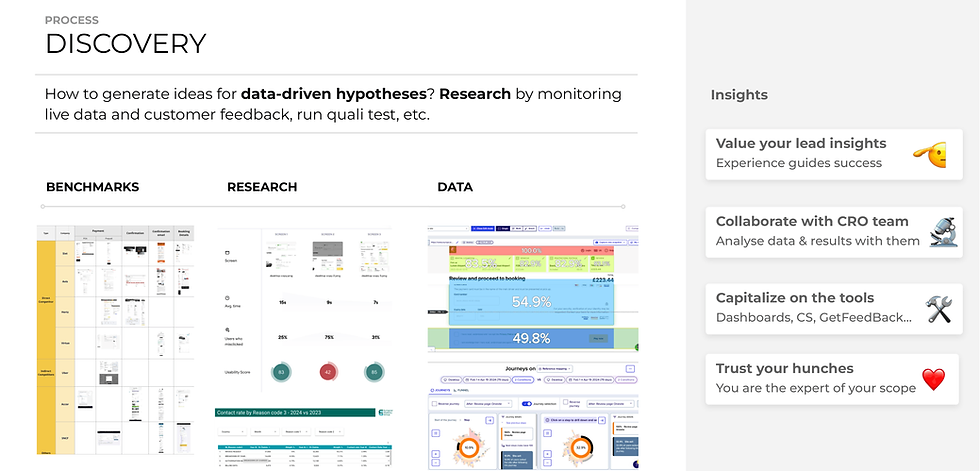Open the Capitalize on the tools card
This screenshot has width=980, height=471.
834,309
